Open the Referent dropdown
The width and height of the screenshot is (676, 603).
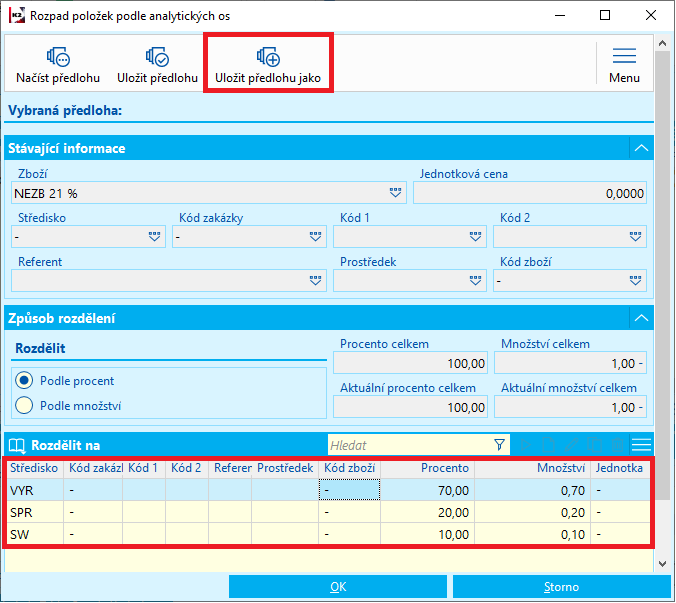pyautogui.click(x=316, y=281)
